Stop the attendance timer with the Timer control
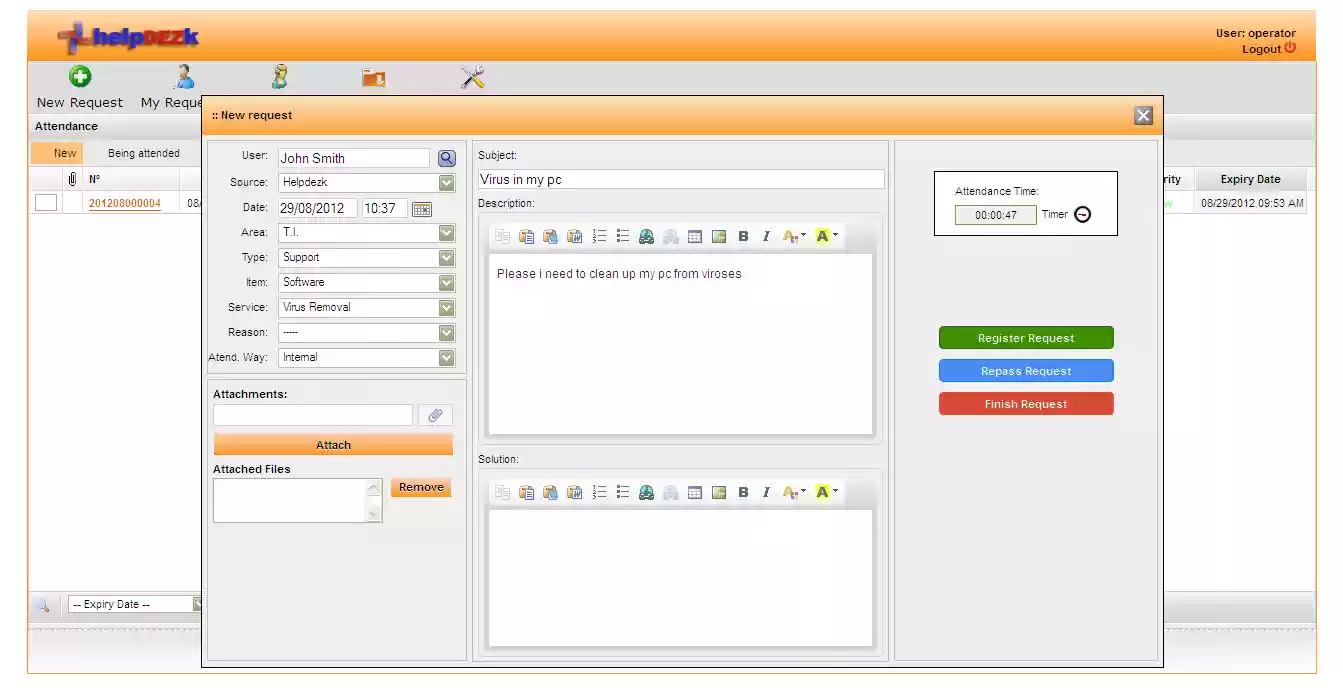Screen dimensions: 1343x694 point(1085,213)
